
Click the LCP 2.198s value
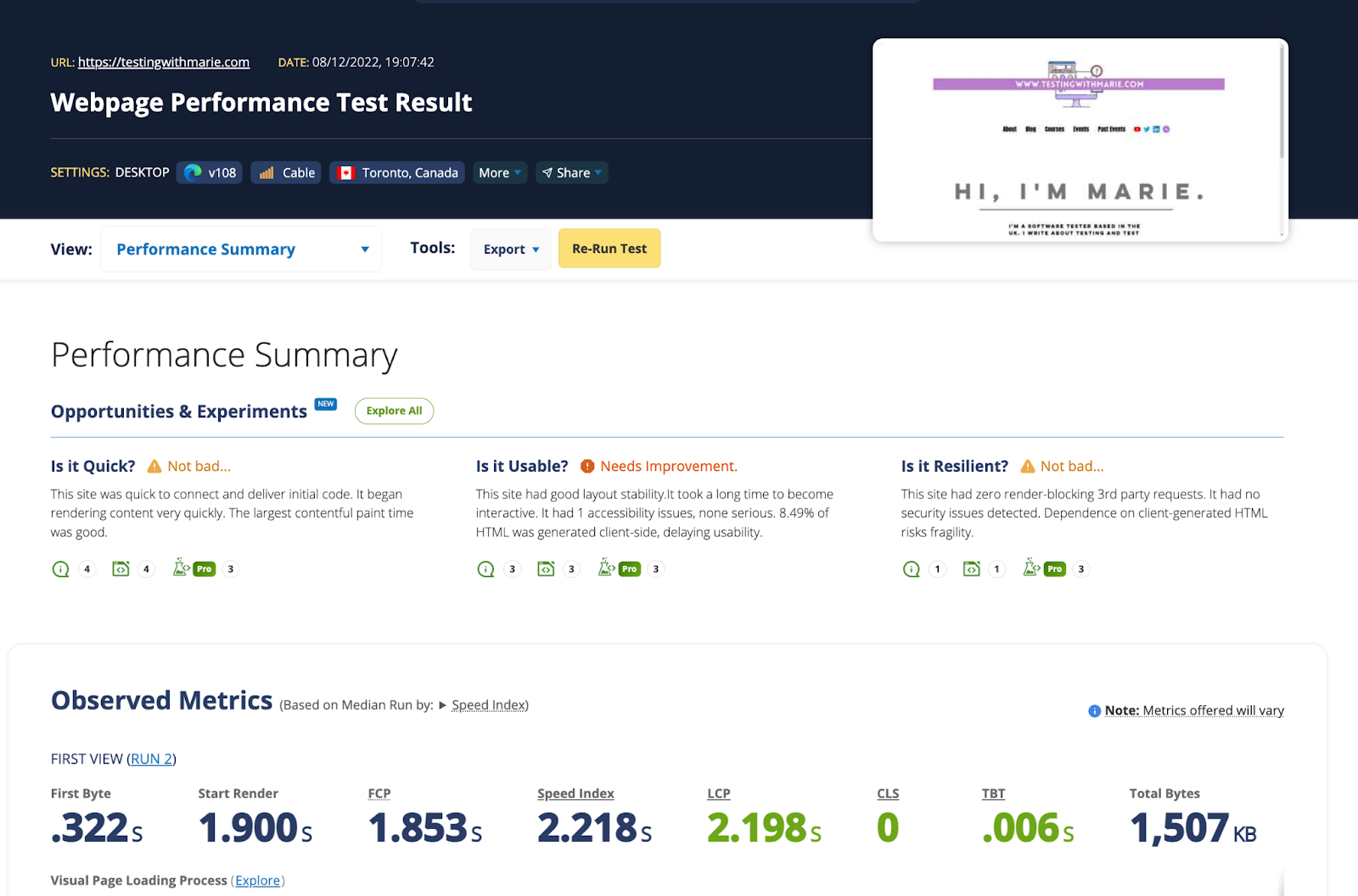pos(765,828)
